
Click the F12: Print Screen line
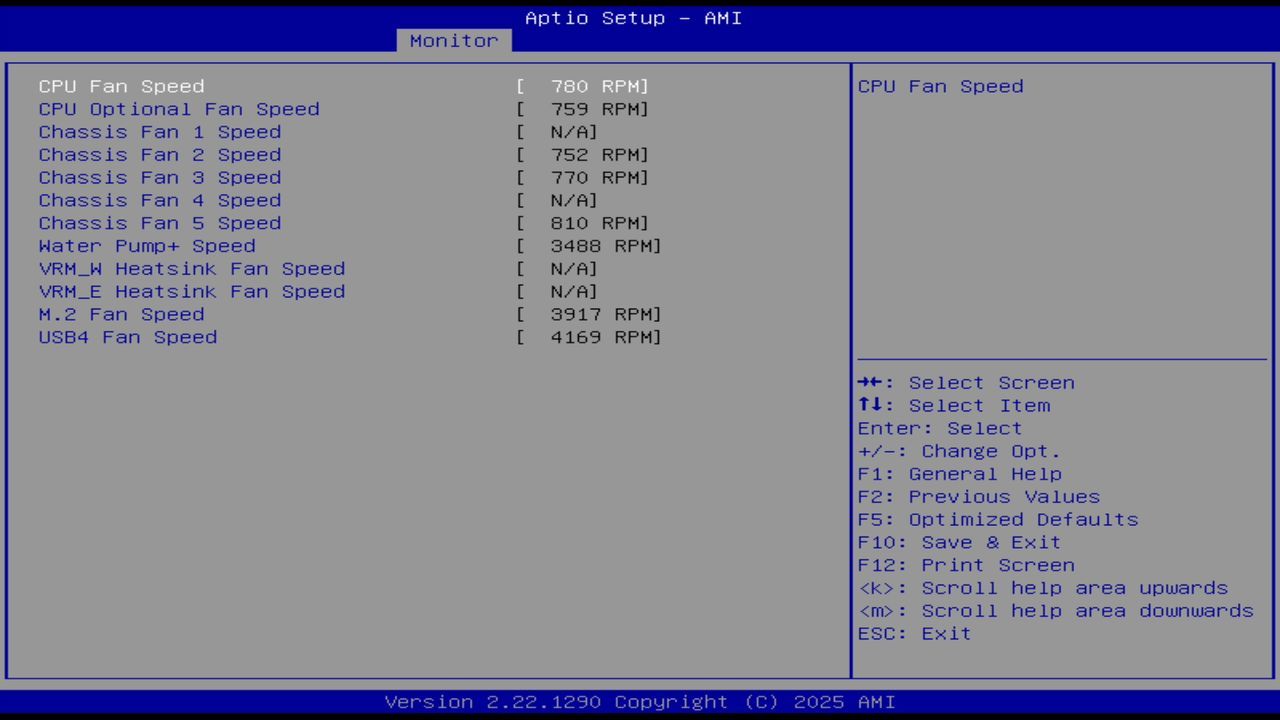click(966, 566)
